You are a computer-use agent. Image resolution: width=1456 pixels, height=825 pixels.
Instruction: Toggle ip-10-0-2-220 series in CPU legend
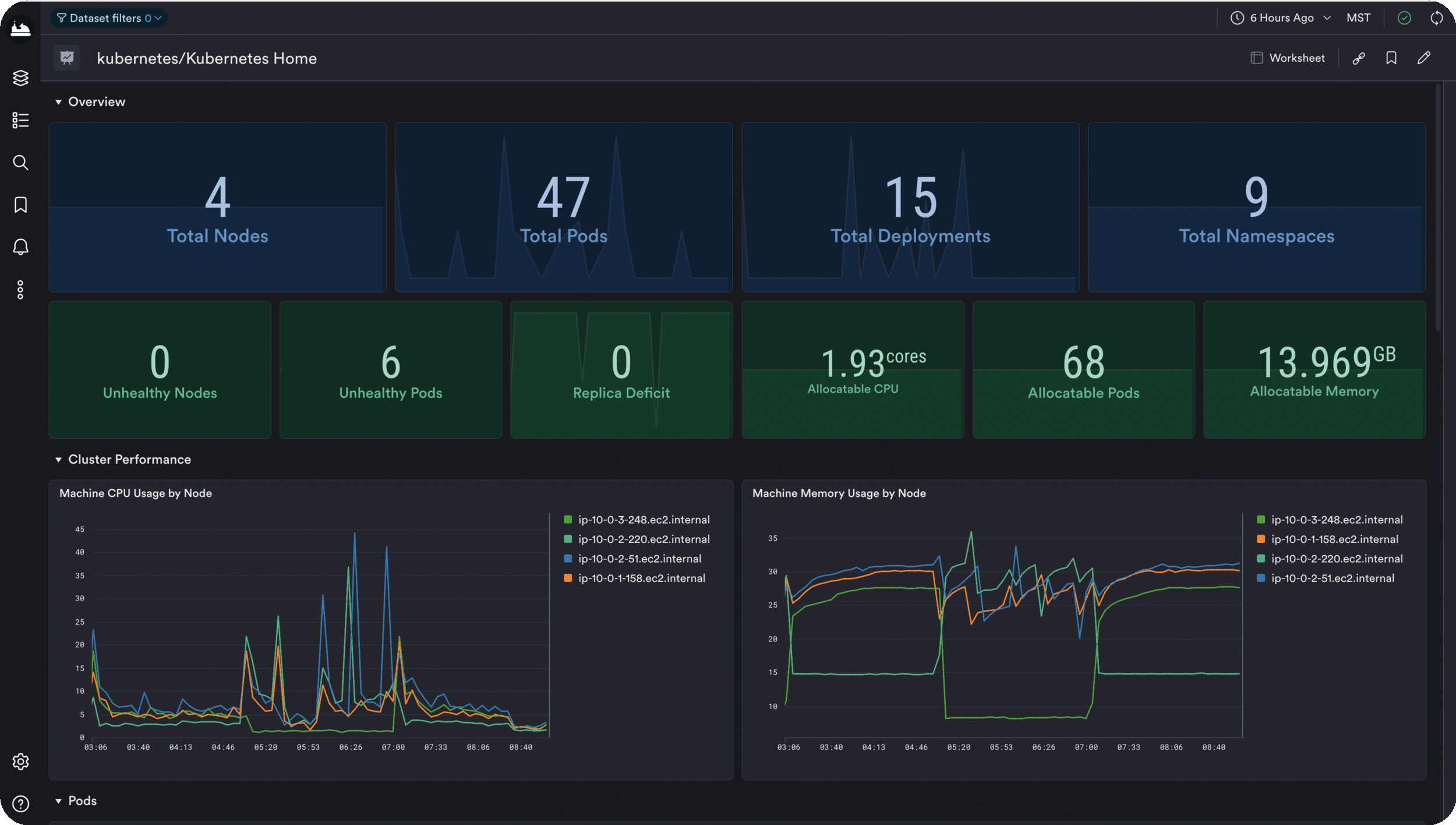pos(637,540)
